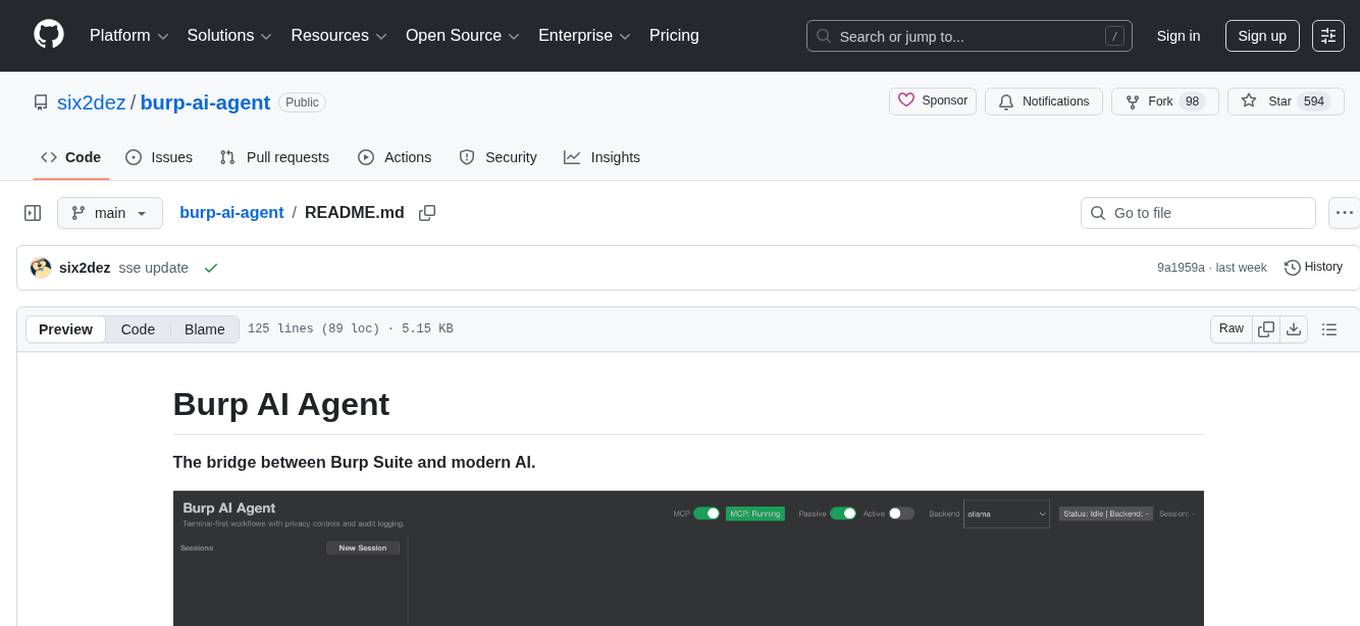The width and height of the screenshot is (1360, 626).
Task: Open the main branch selector
Action: [x=109, y=212]
